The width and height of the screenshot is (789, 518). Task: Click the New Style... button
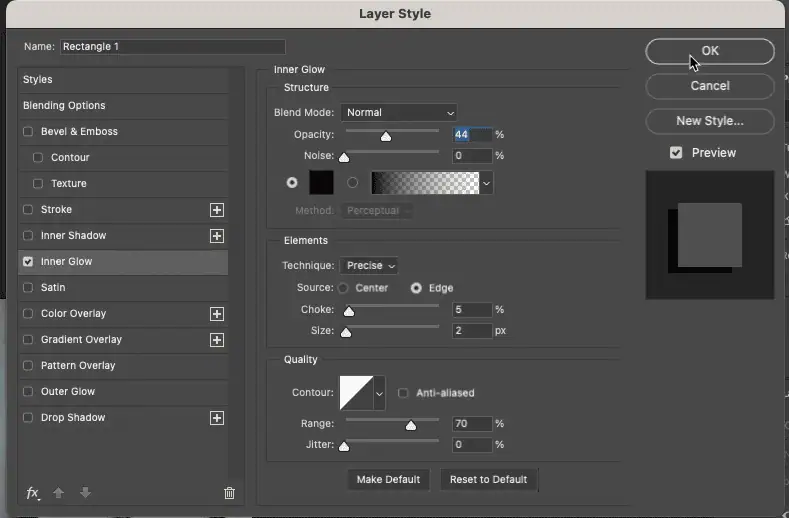coord(709,121)
